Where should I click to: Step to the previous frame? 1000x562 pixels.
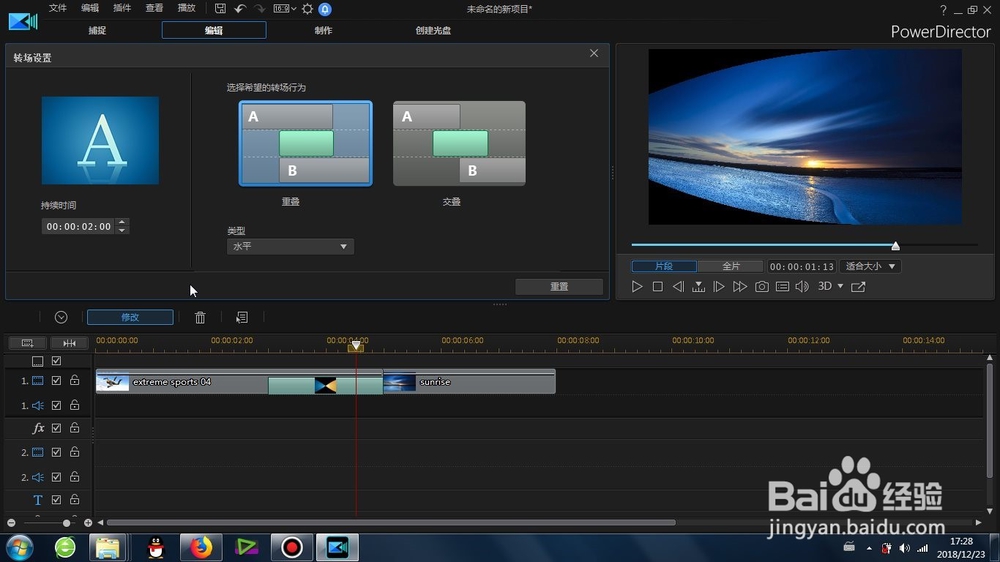point(678,286)
